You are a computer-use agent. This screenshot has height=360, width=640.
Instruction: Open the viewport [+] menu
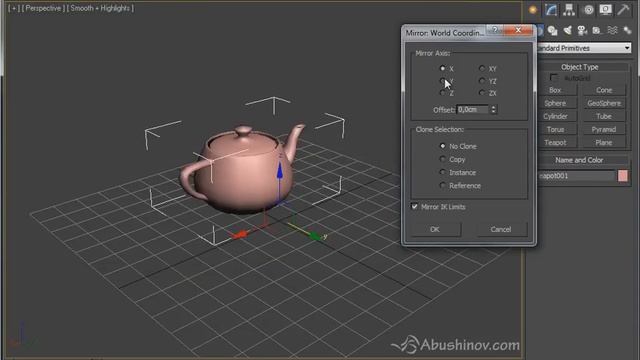(13, 8)
